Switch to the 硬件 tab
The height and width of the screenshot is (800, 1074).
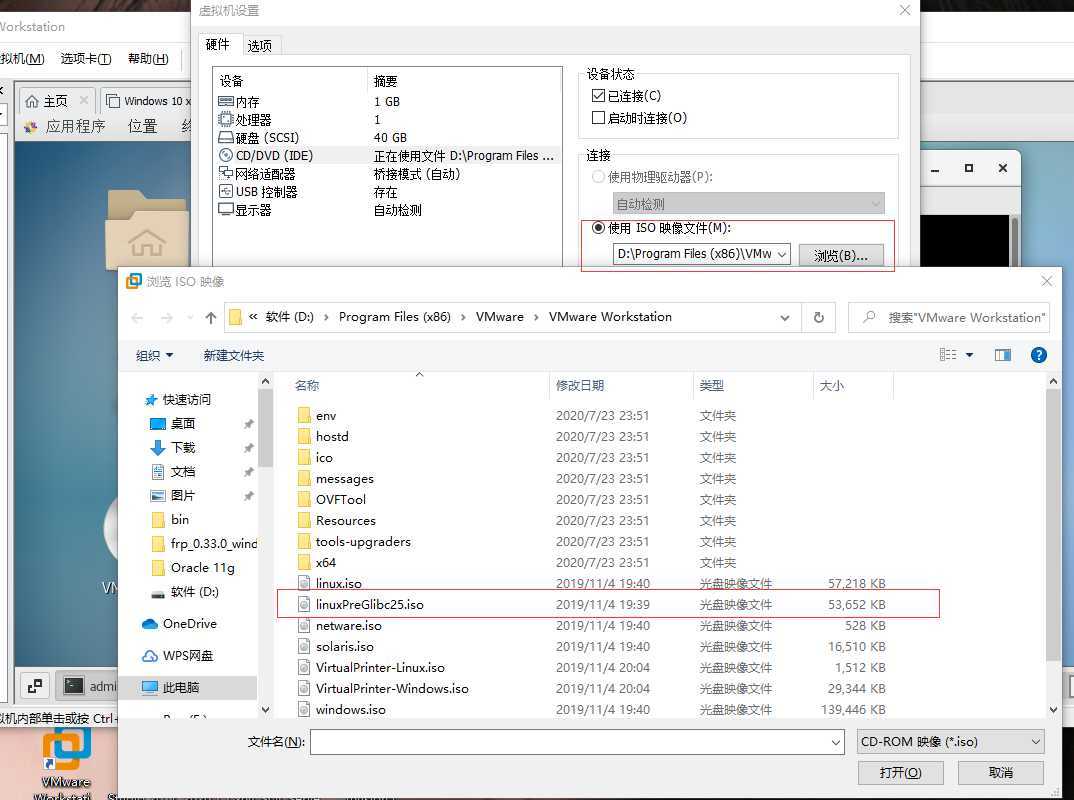click(218, 45)
